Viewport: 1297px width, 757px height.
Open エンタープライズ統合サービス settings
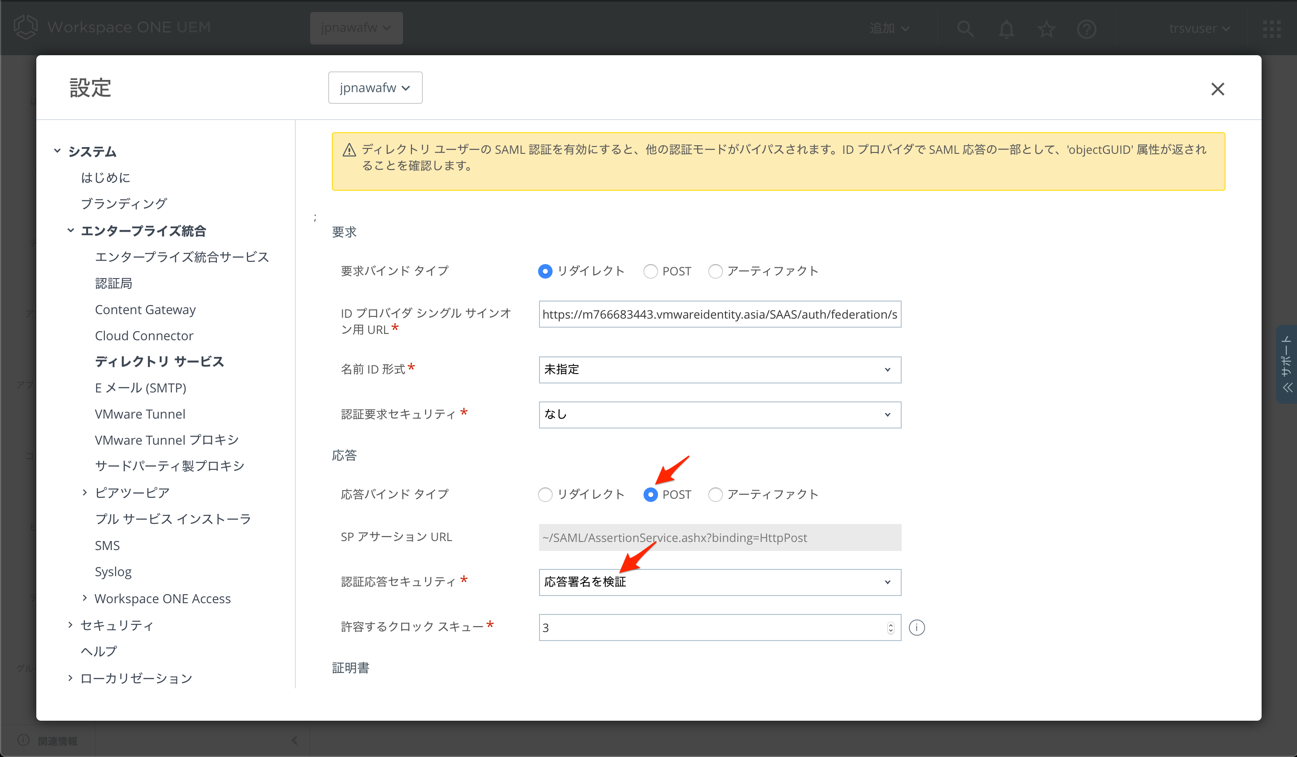(x=182, y=257)
